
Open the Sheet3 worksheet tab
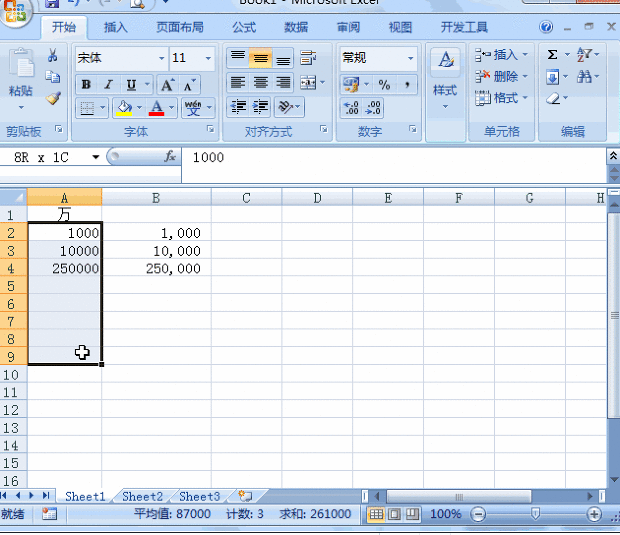click(199, 496)
